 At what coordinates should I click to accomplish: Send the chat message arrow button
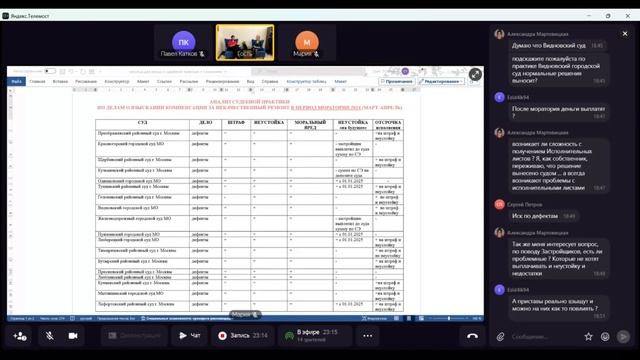tap(623, 337)
